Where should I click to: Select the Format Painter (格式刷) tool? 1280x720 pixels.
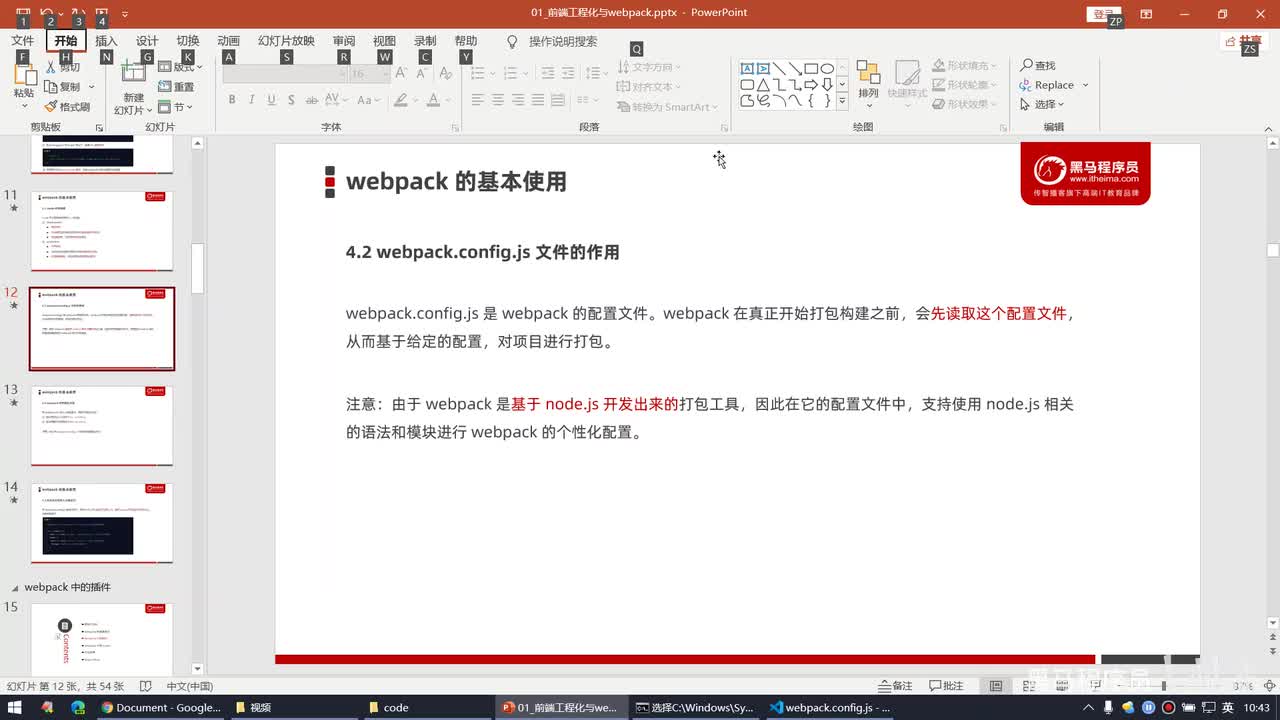(x=67, y=107)
